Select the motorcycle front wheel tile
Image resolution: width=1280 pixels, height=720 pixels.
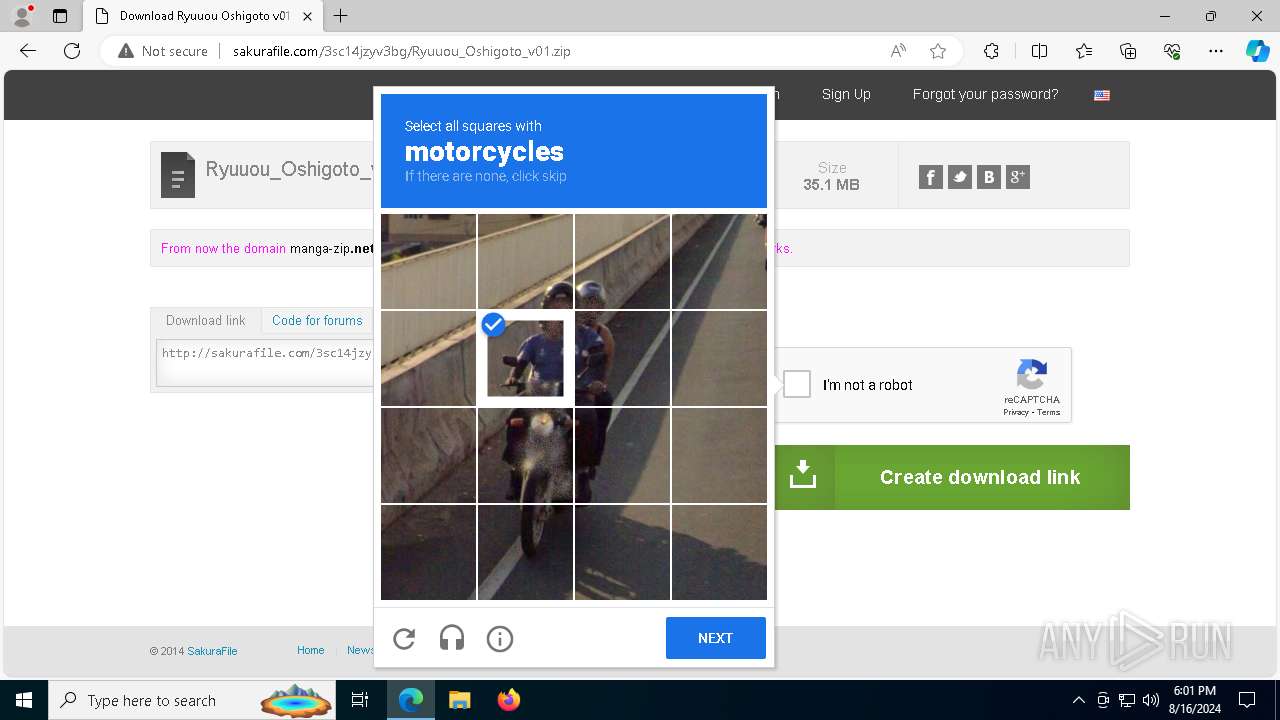[x=525, y=552]
